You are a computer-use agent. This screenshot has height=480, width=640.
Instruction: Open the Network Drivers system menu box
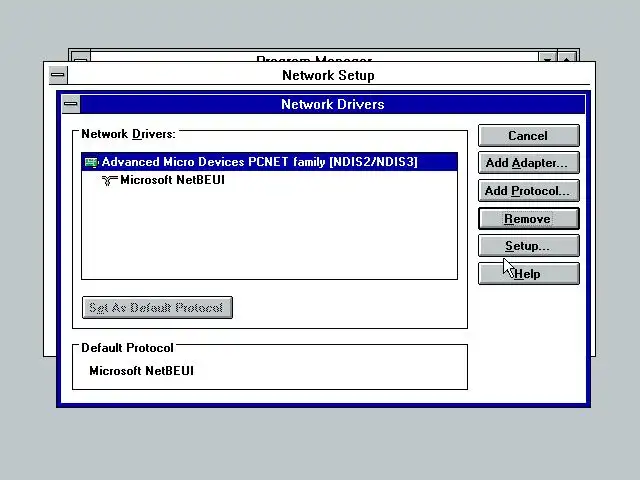tap(71, 104)
